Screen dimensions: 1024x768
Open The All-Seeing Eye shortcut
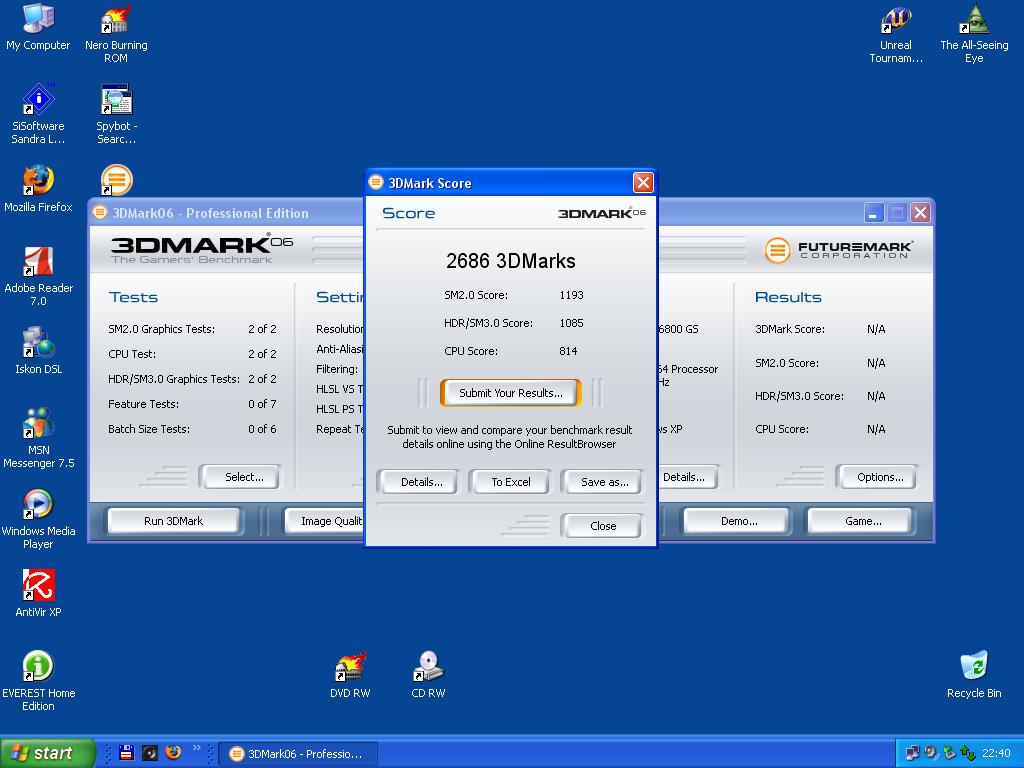pyautogui.click(x=973, y=20)
